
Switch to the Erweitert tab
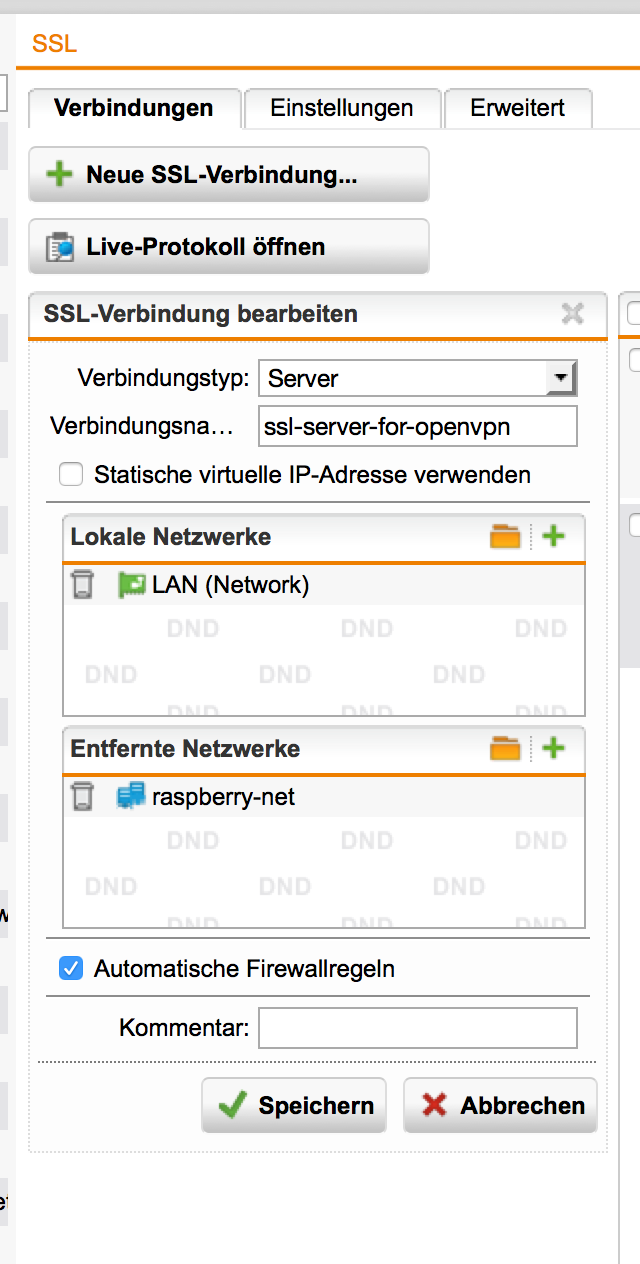point(517,108)
